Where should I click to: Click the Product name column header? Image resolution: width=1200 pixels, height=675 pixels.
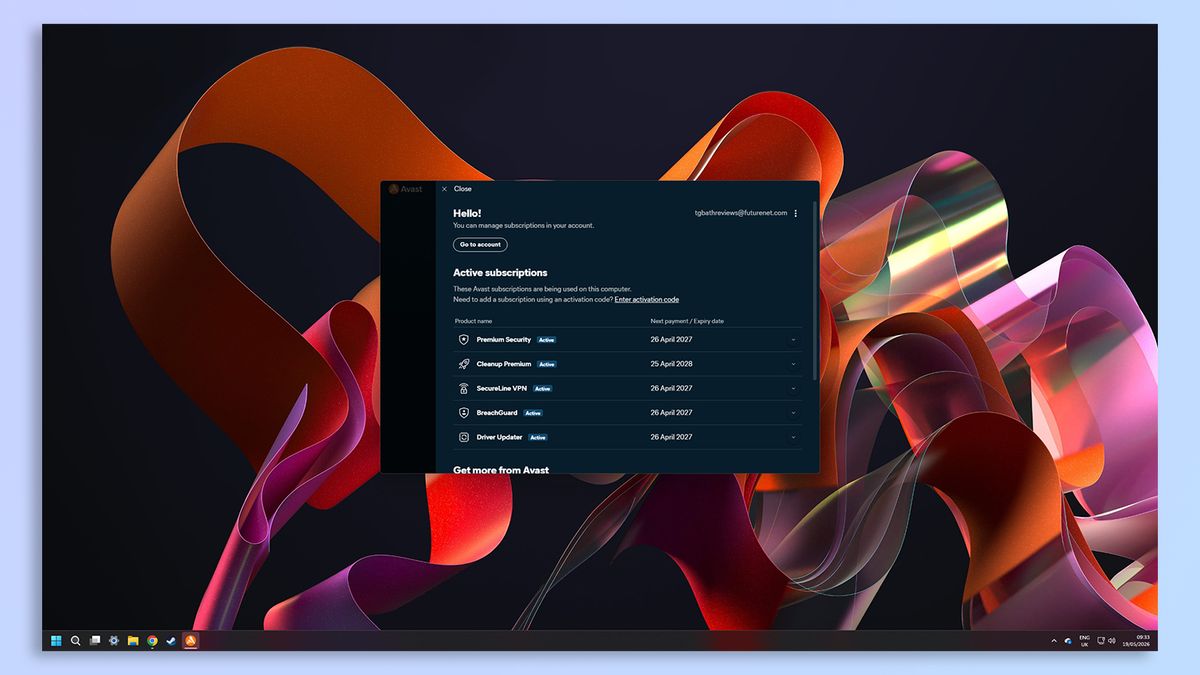point(474,321)
